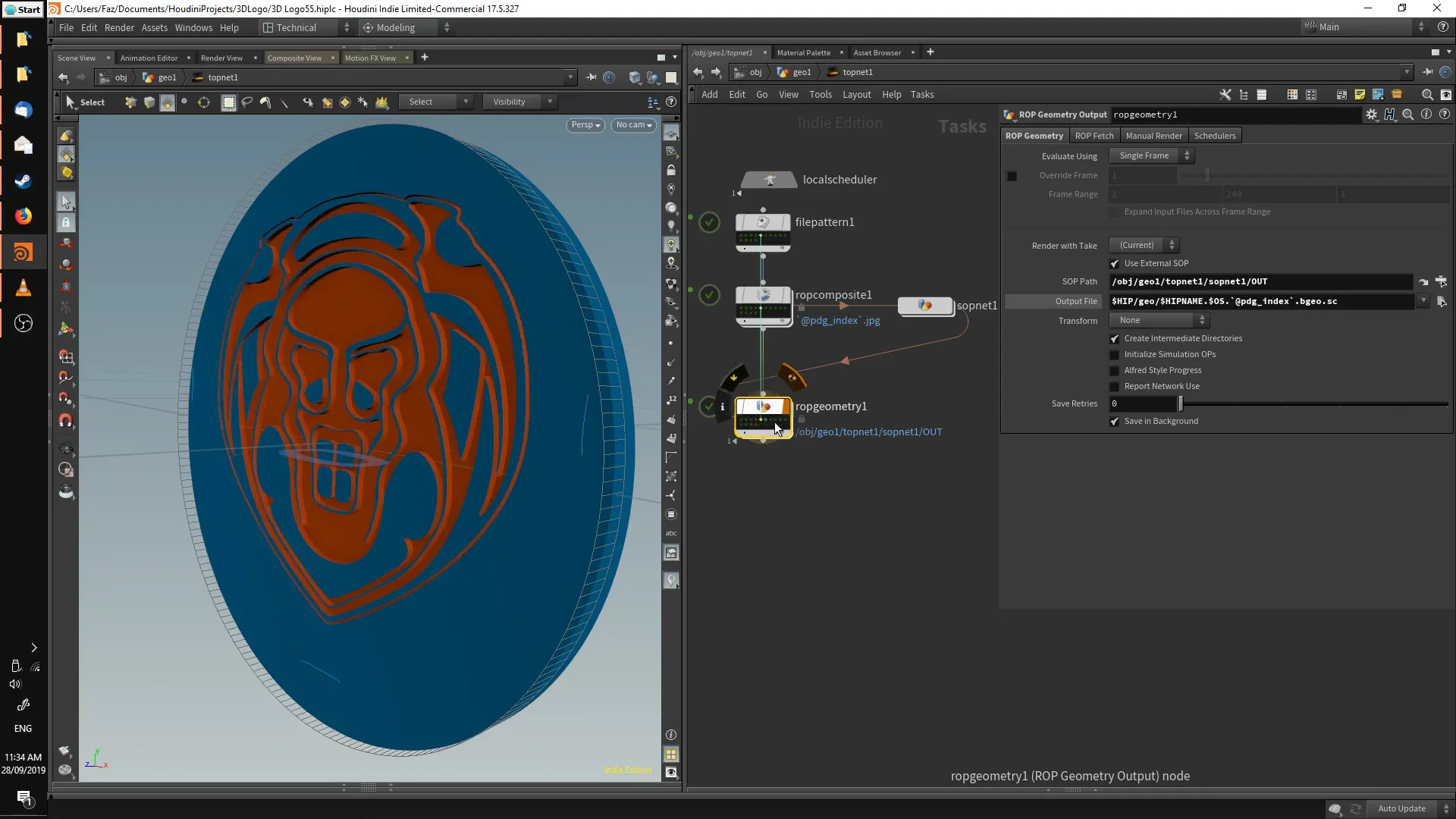Switch to the ROP Fetch tab

(x=1094, y=135)
